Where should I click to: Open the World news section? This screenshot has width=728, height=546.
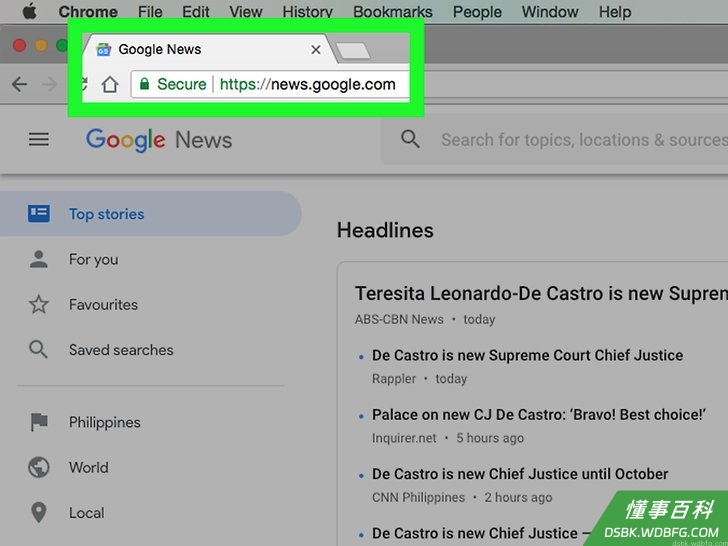pos(89,467)
